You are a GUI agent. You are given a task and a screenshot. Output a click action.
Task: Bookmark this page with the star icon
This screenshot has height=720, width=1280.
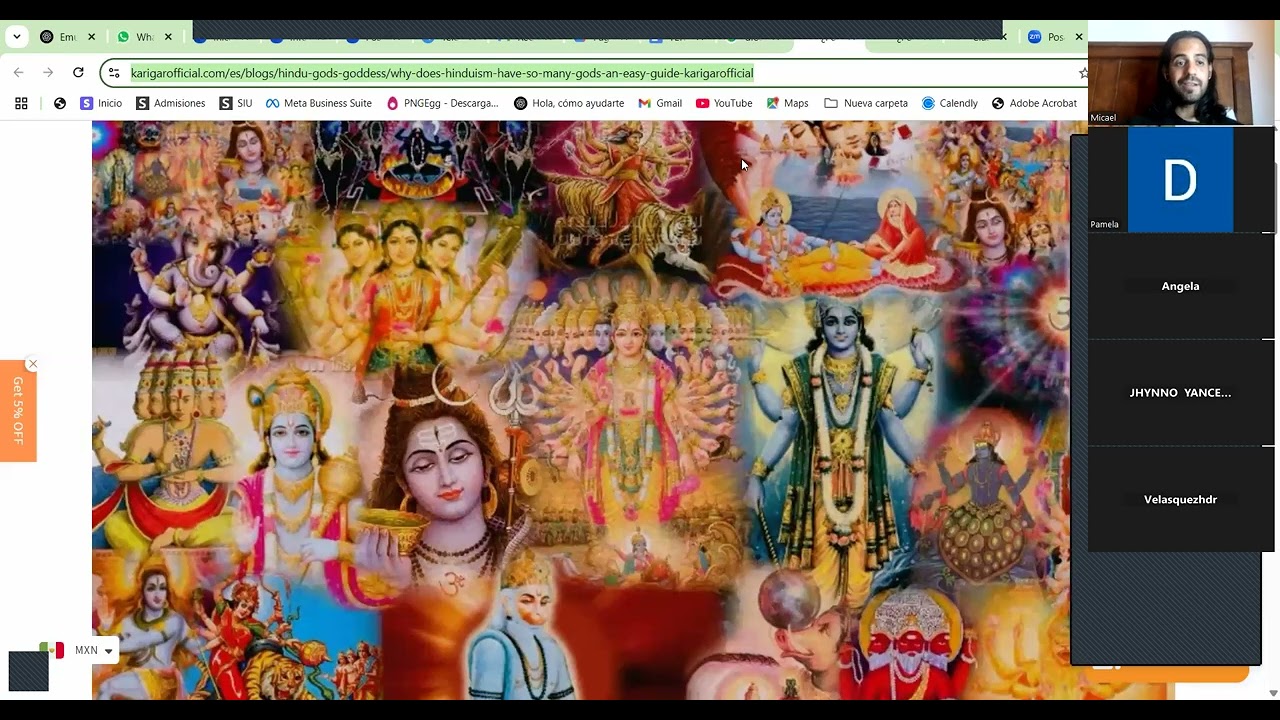1082,73
